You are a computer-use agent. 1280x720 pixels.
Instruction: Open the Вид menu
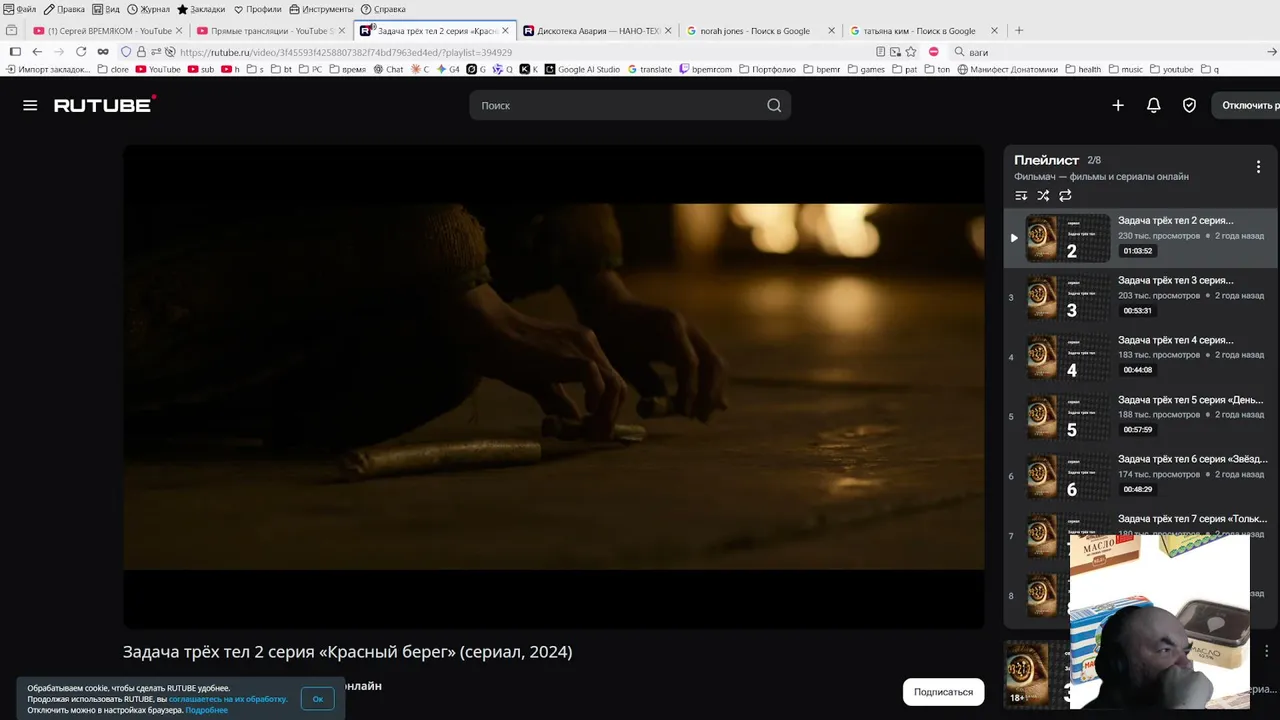click(x=105, y=9)
